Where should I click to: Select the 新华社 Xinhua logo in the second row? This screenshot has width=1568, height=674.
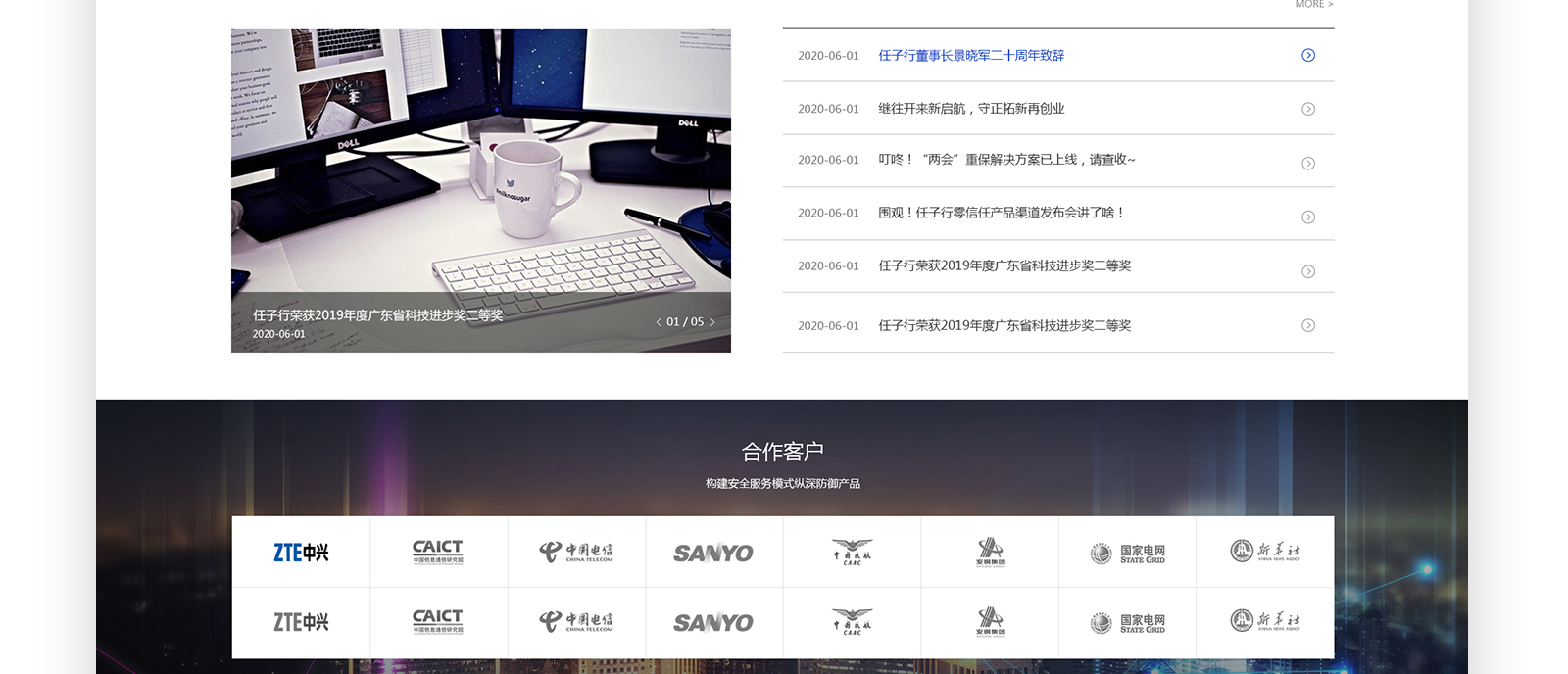(1265, 621)
